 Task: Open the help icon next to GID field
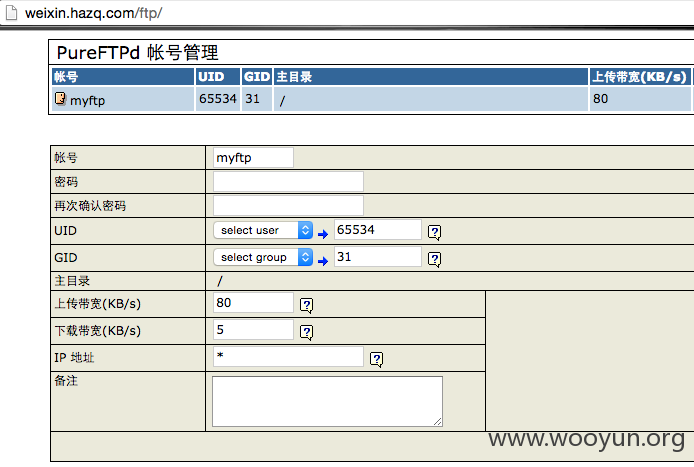tap(434, 259)
